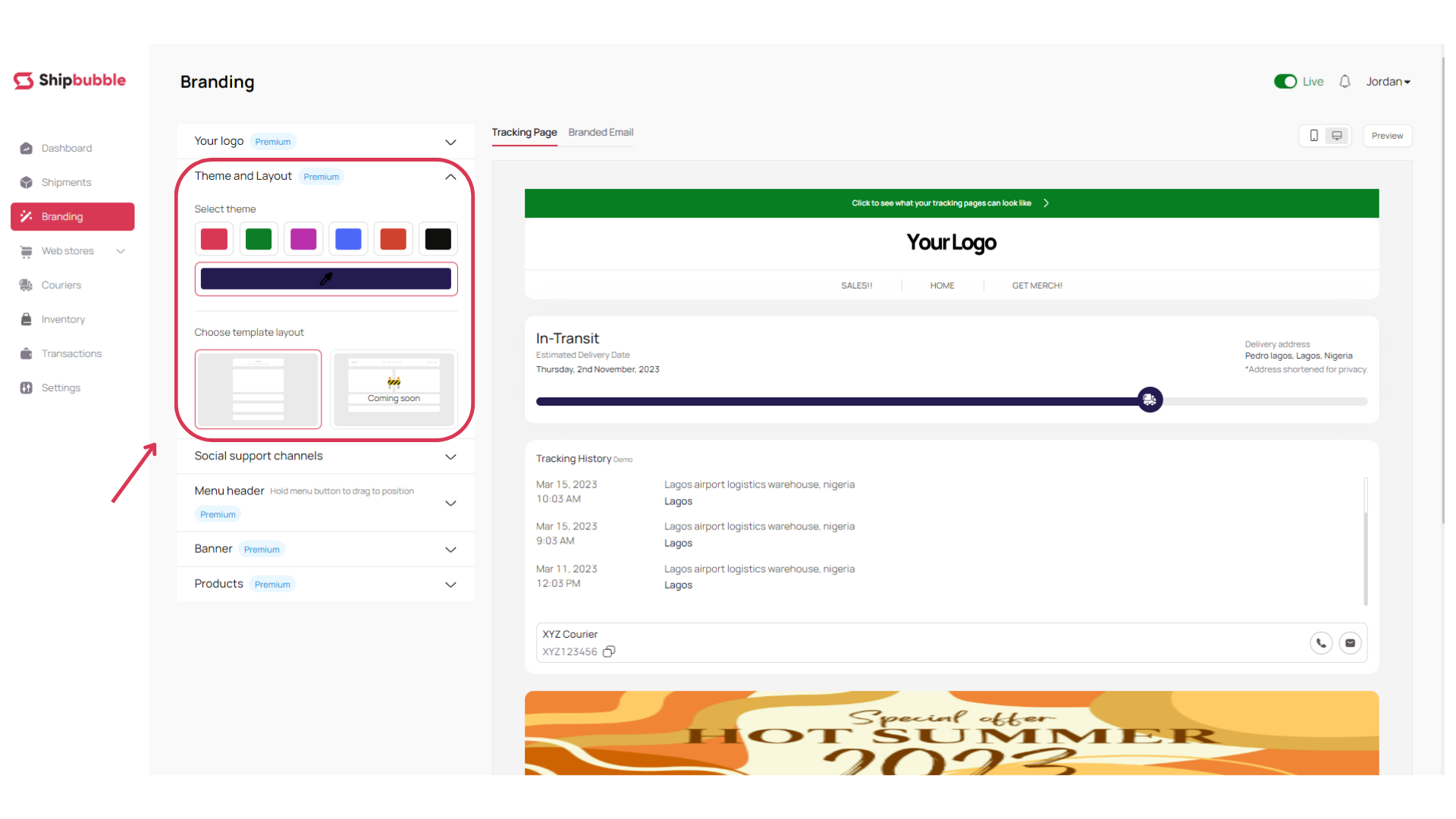Open Inventory from the sidebar
Viewport: 1456px width, 819px height.
pyautogui.click(x=63, y=319)
